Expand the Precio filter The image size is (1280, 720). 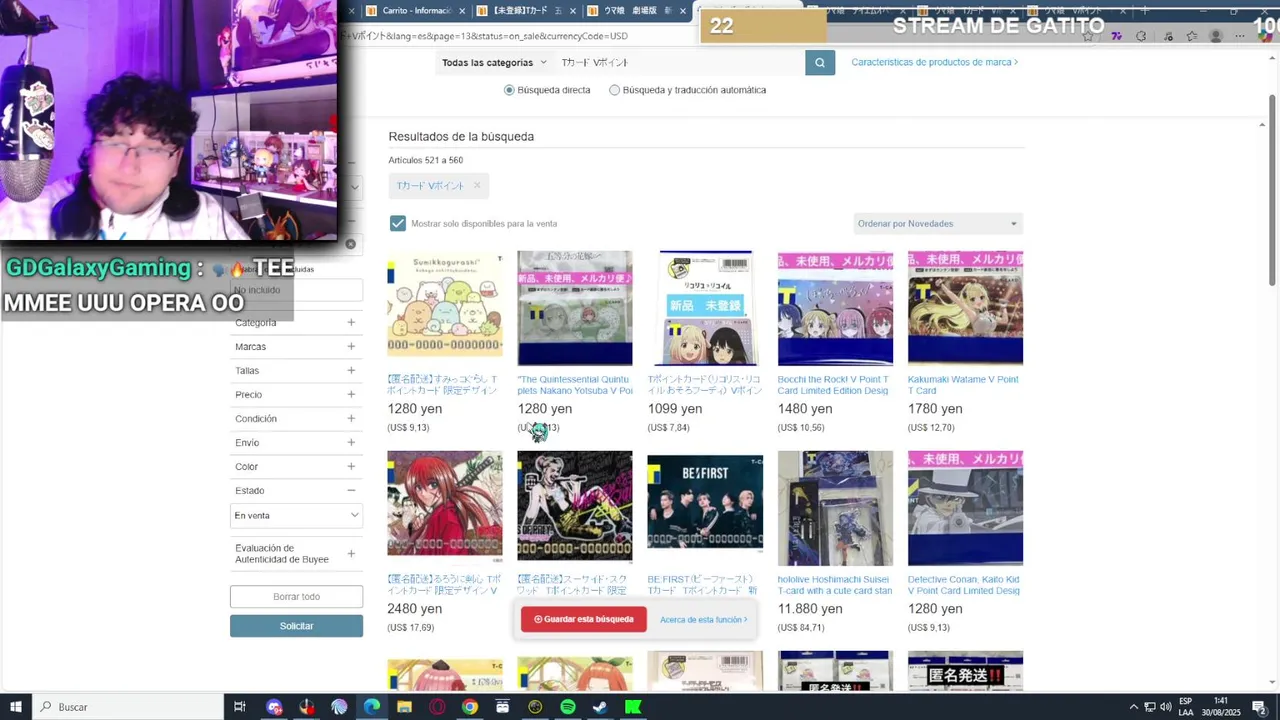[x=351, y=394]
